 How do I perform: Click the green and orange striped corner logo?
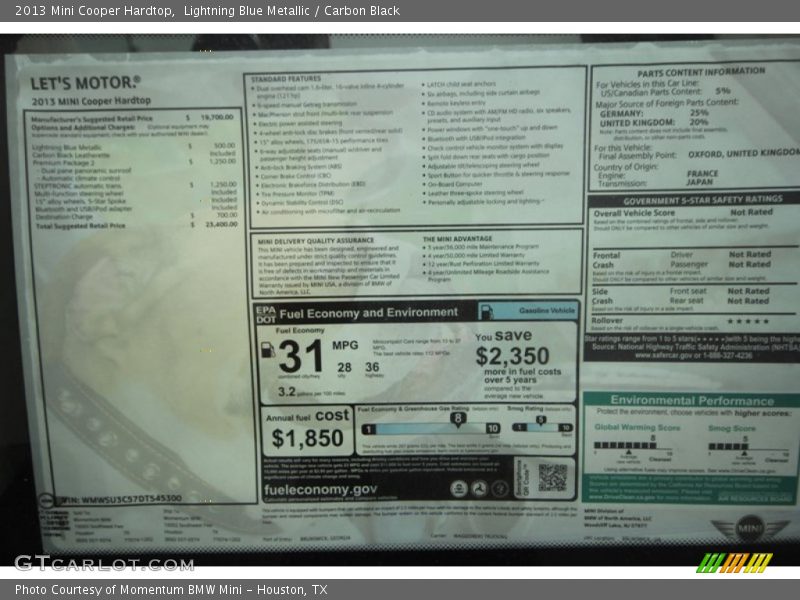735,562
